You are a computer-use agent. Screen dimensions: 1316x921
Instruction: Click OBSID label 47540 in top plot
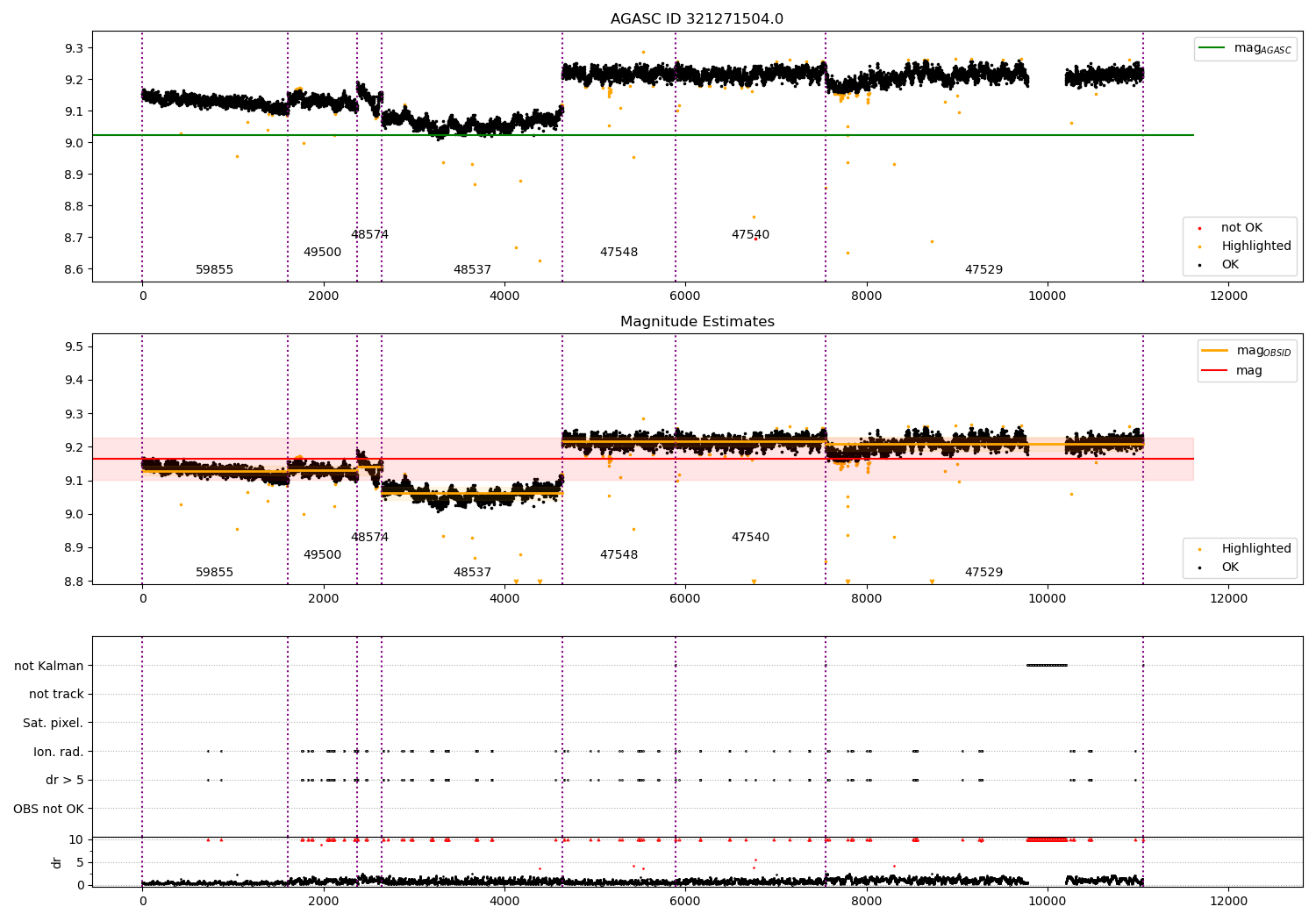(750, 235)
